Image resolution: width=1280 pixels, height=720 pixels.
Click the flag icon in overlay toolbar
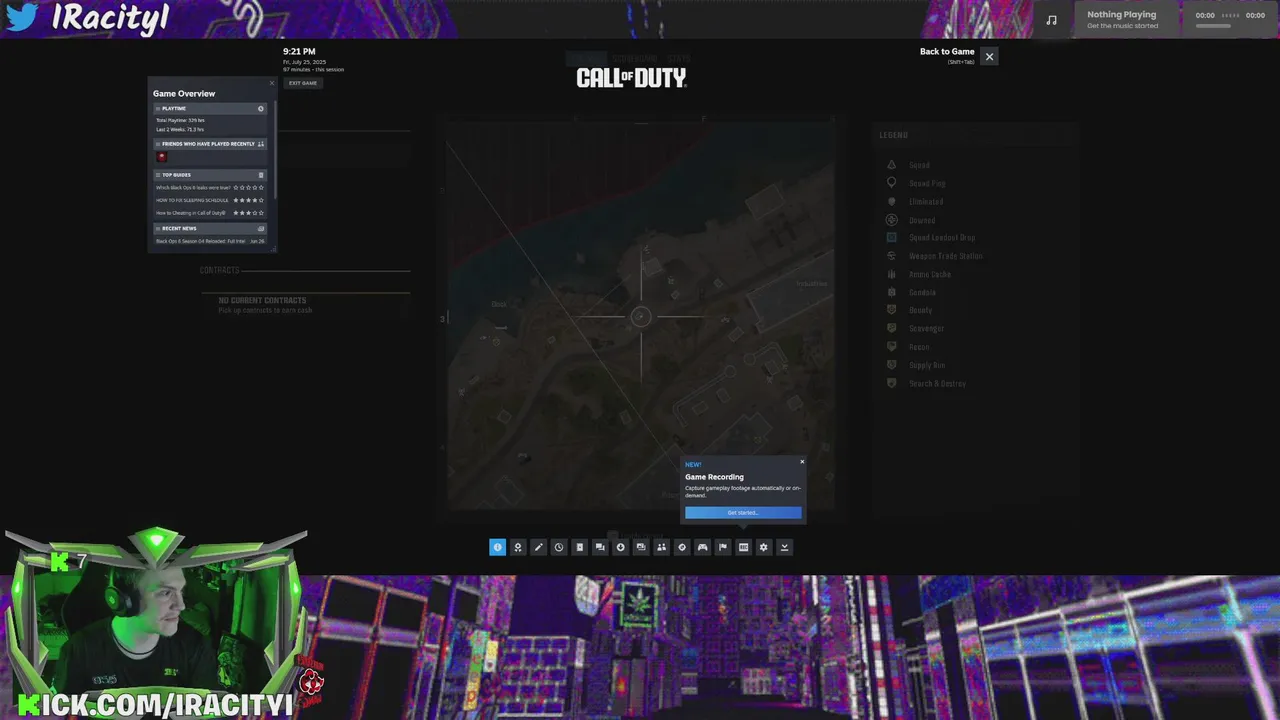tap(723, 547)
